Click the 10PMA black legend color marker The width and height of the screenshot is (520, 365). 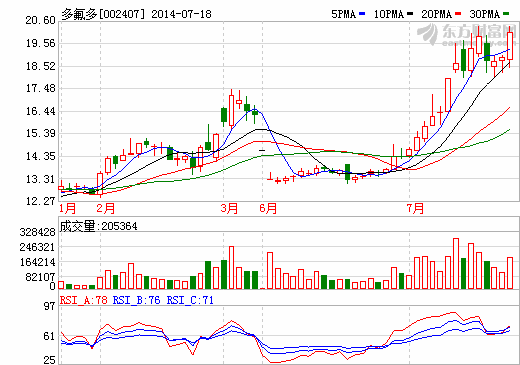pos(410,14)
